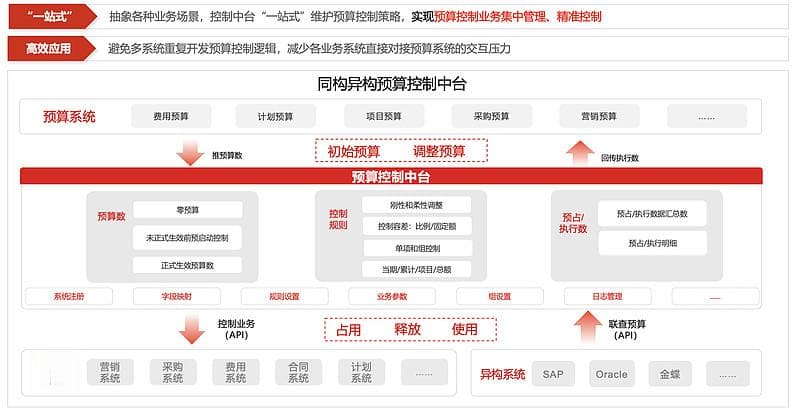Select the red “一站式” tag
The height and width of the screenshot is (414, 800).
tap(52, 16)
